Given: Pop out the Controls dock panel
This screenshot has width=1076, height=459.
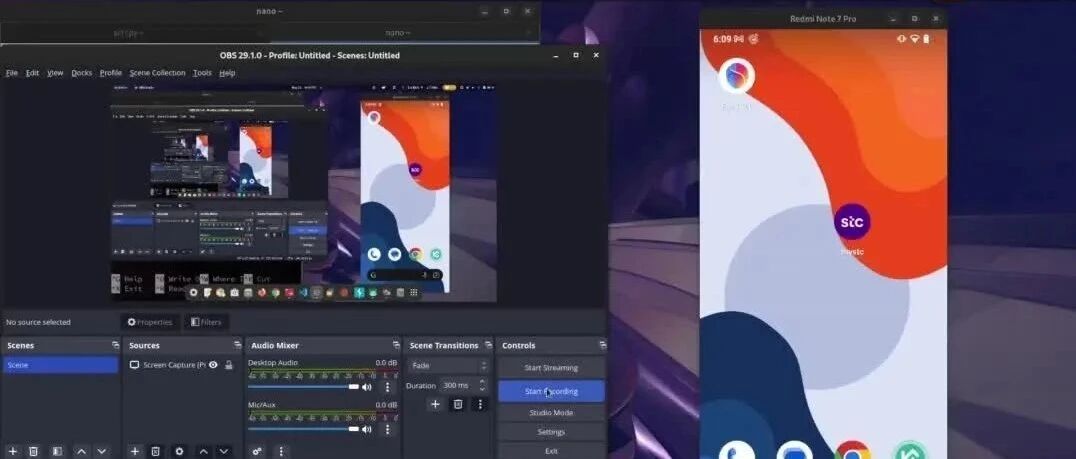Looking at the screenshot, I should pos(603,345).
